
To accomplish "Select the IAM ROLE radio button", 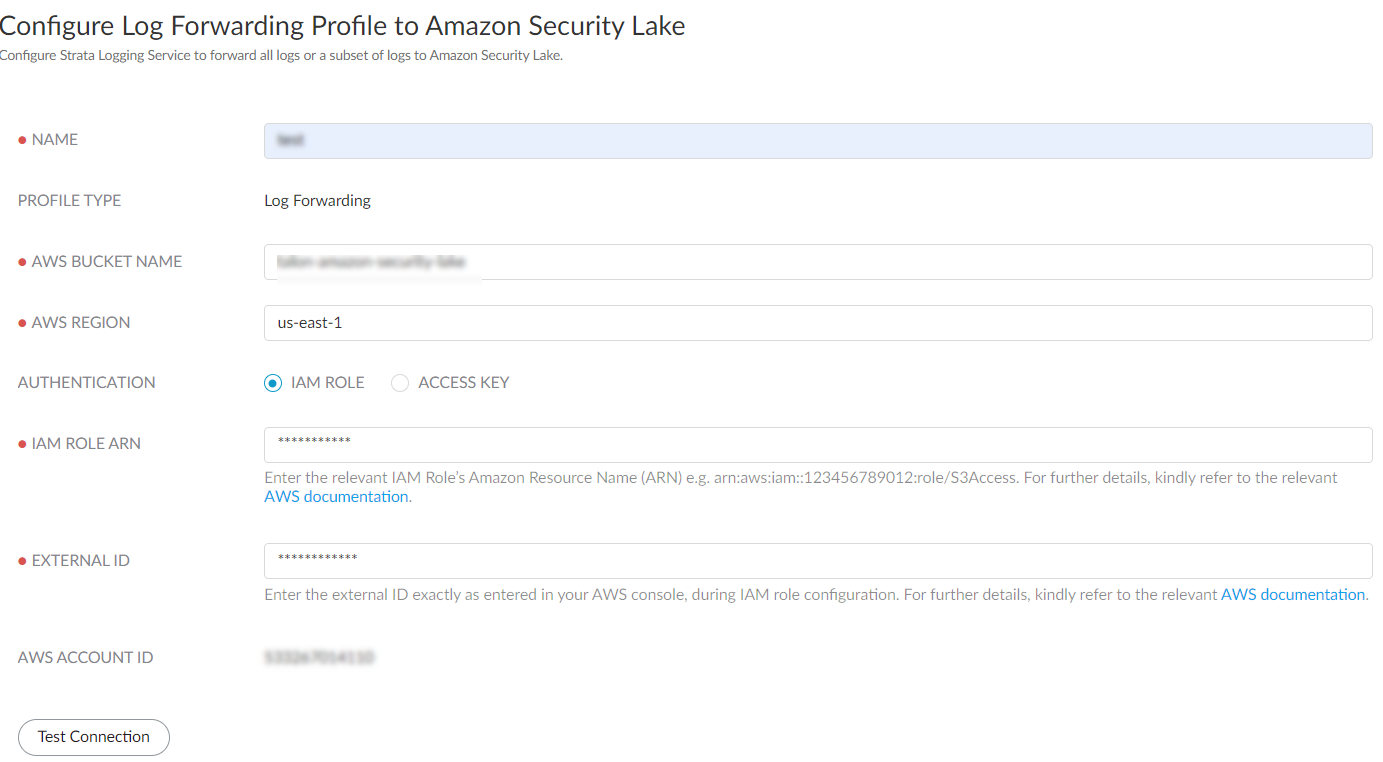I will 273,383.
